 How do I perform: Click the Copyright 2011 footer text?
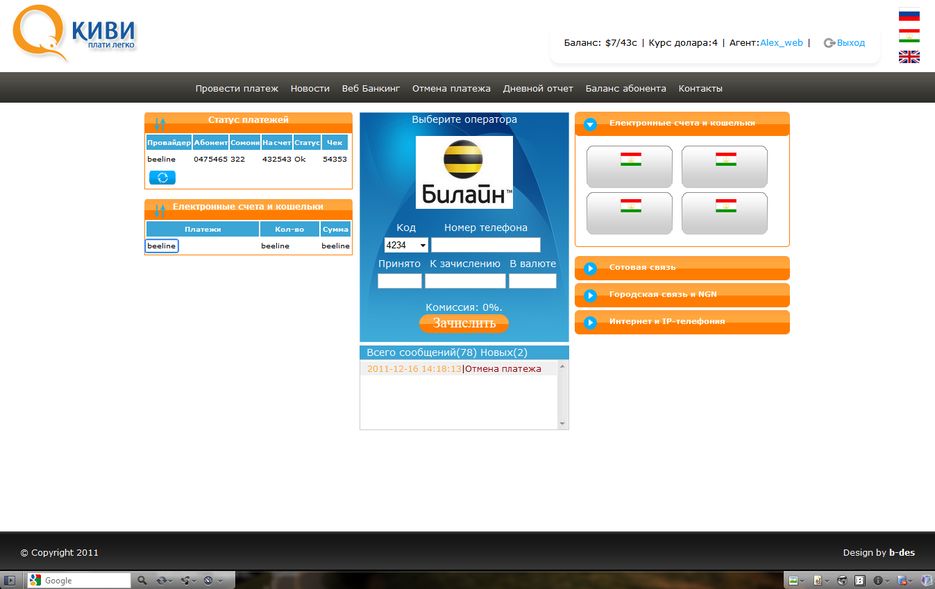coord(60,553)
